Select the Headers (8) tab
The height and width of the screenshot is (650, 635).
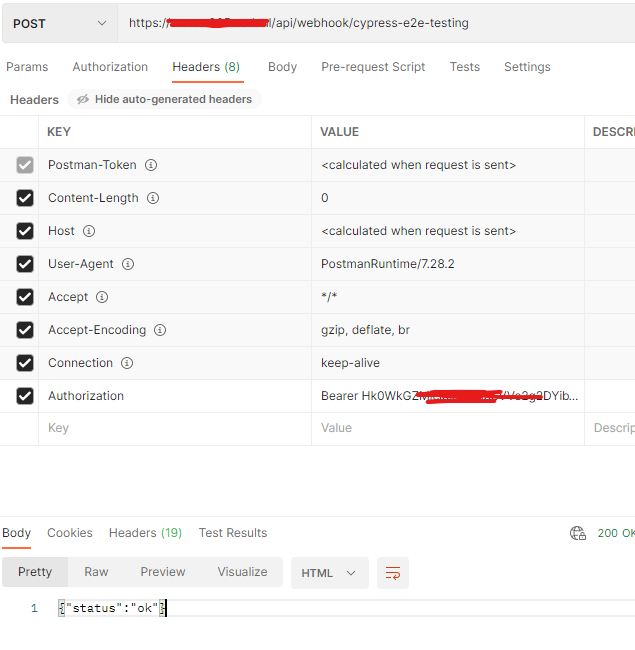click(x=206, y=67)
